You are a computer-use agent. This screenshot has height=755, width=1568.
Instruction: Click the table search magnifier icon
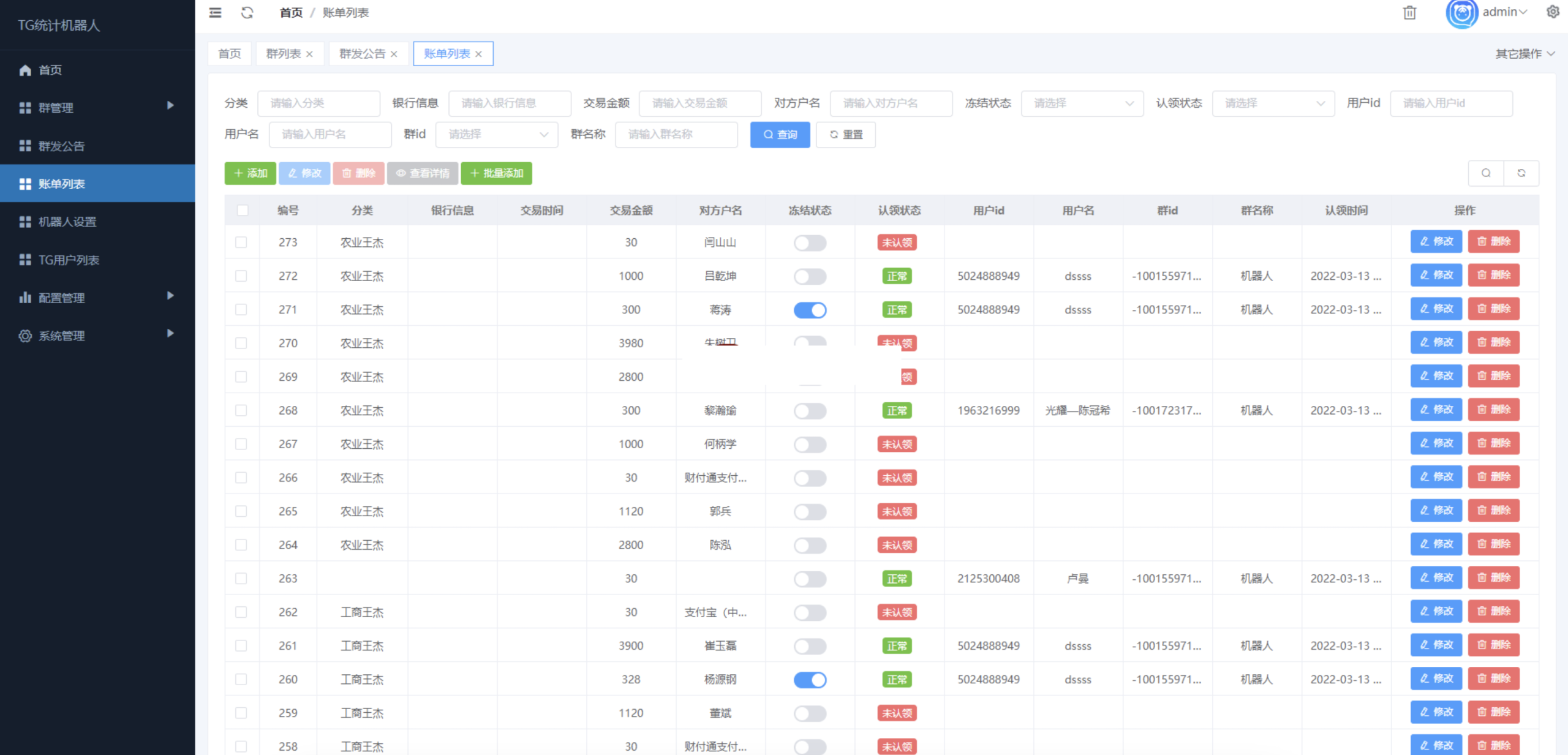click(1486, 173)
